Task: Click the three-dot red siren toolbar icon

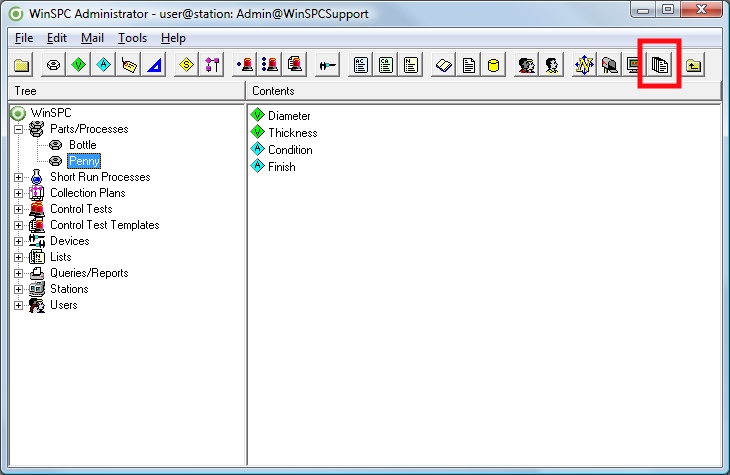Action: coord(270,65)
